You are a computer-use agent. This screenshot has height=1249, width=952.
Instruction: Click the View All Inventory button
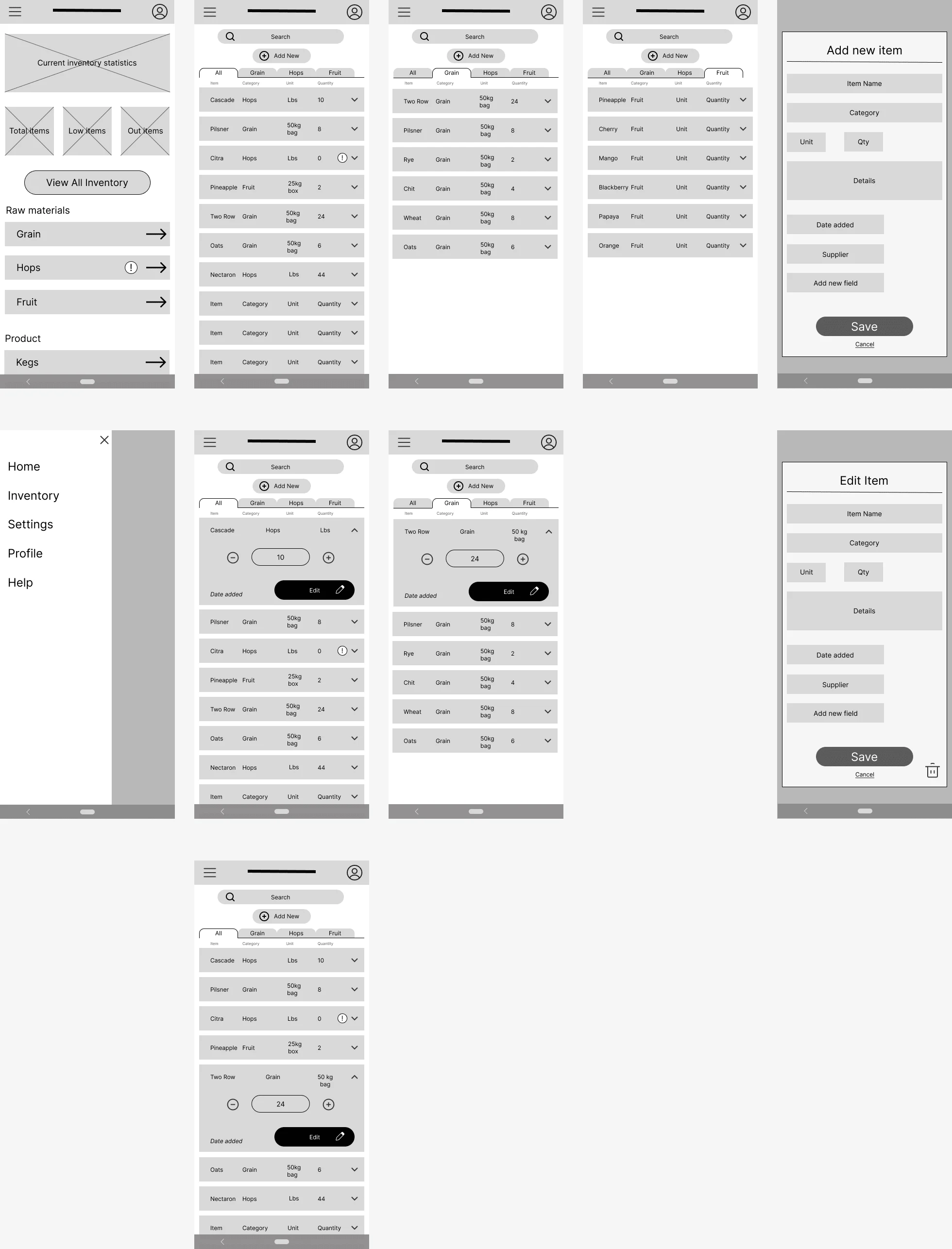click(x=87, y=182)
